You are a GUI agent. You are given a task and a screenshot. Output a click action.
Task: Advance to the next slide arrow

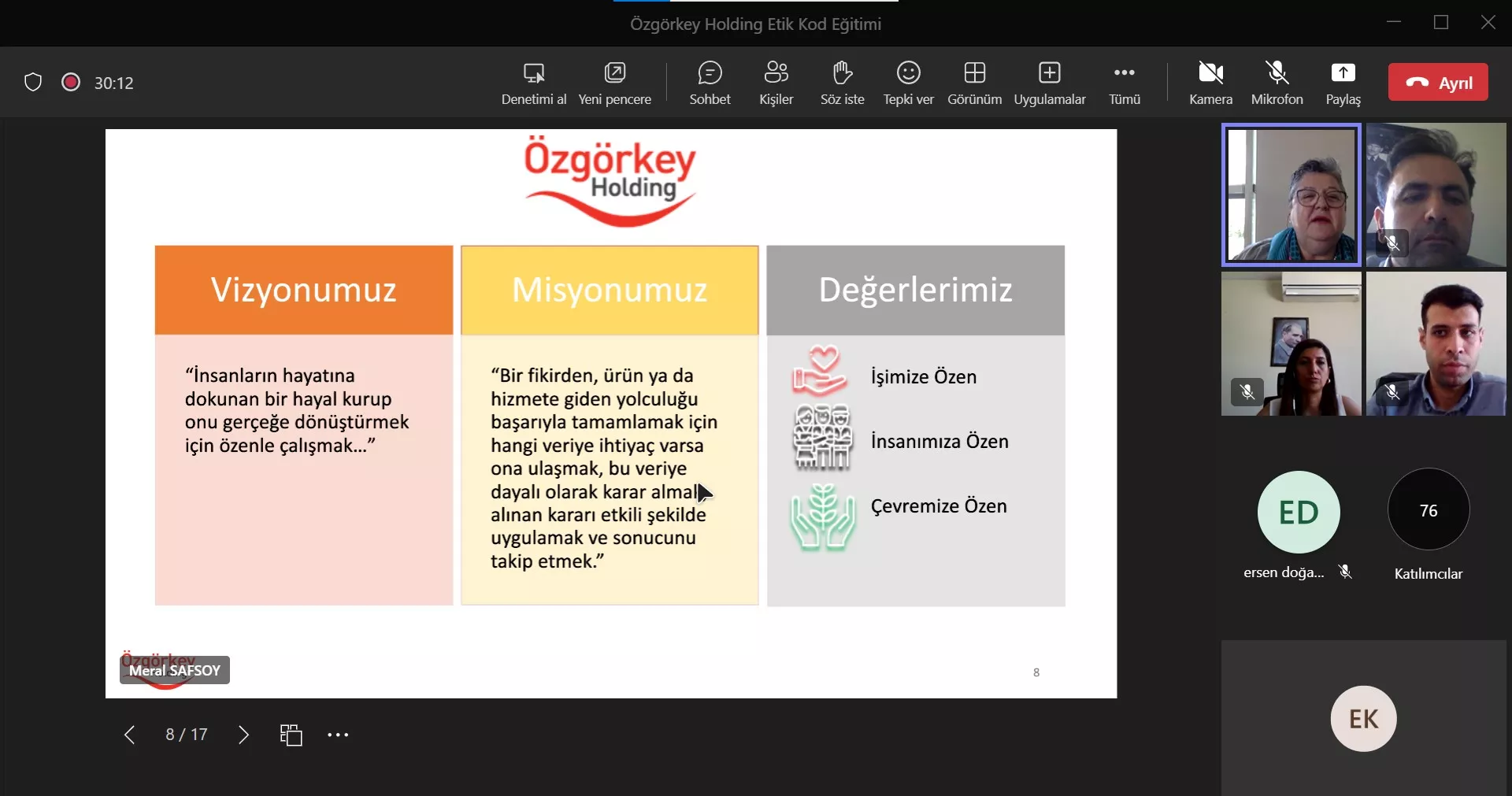(243, 735)
